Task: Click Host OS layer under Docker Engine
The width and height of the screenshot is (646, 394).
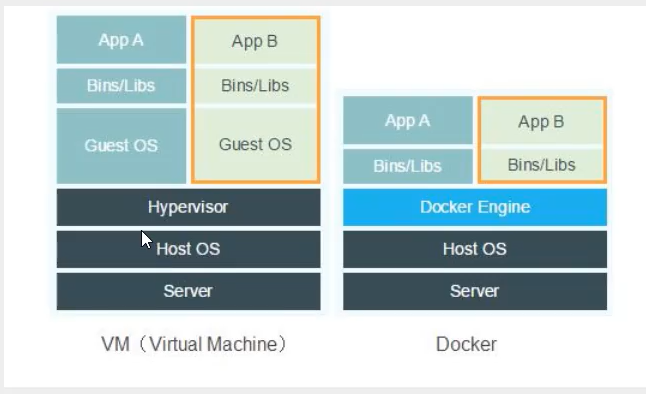Action: coord(475,249)
